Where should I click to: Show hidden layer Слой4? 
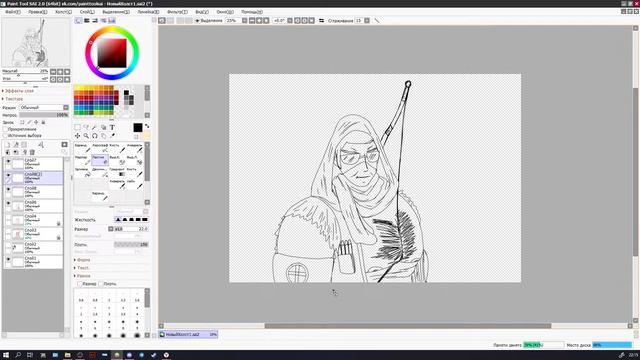(8, 217)
